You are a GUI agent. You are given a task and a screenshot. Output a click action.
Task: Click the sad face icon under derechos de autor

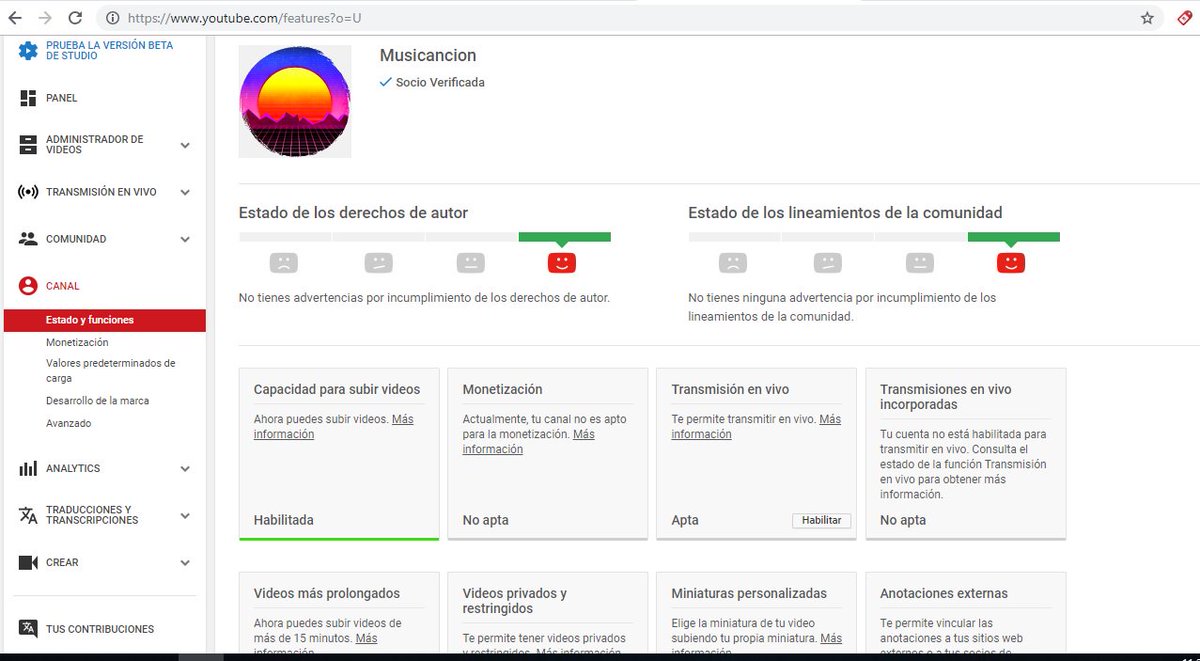pyautogui.click(x=284, y=263)
